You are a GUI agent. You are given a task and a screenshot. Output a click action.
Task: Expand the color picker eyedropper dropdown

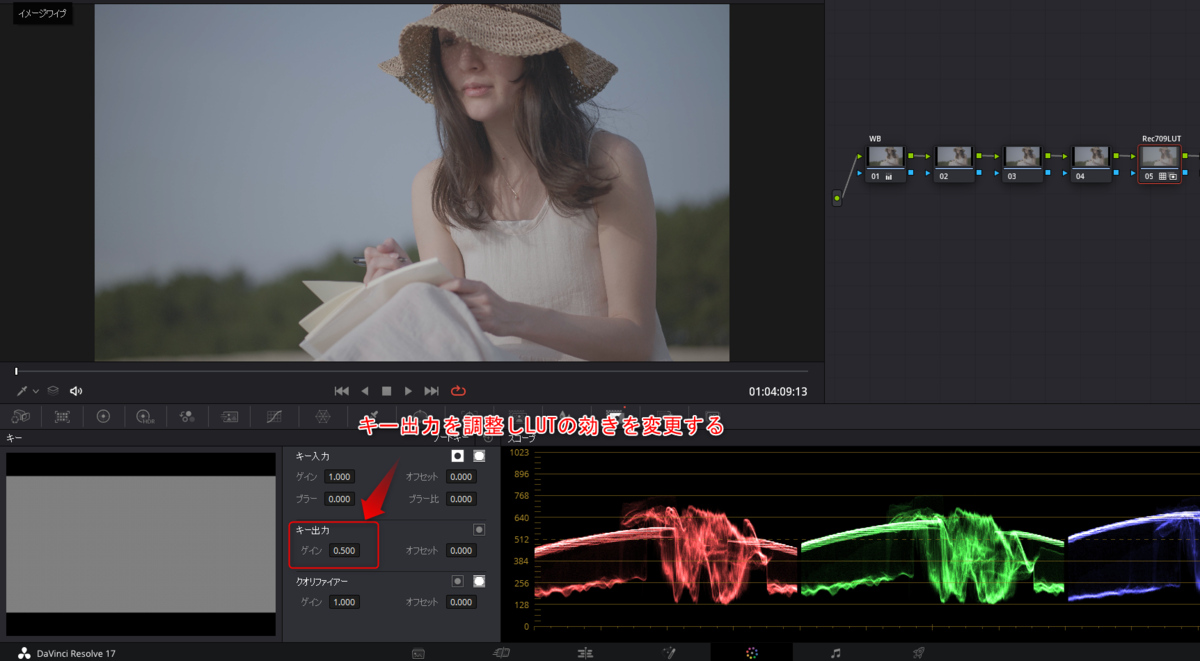pos(36,391)
